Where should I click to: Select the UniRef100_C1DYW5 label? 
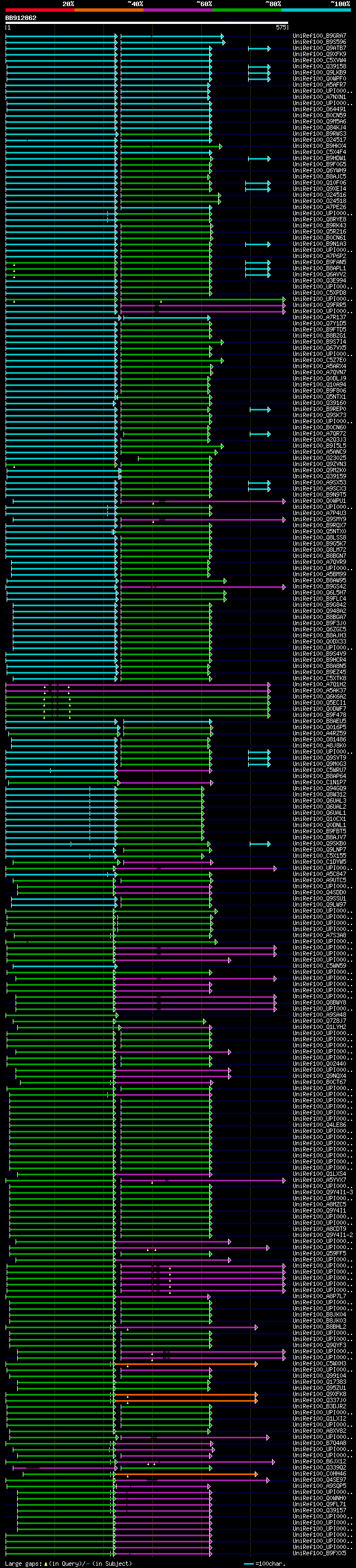point(319,862)
